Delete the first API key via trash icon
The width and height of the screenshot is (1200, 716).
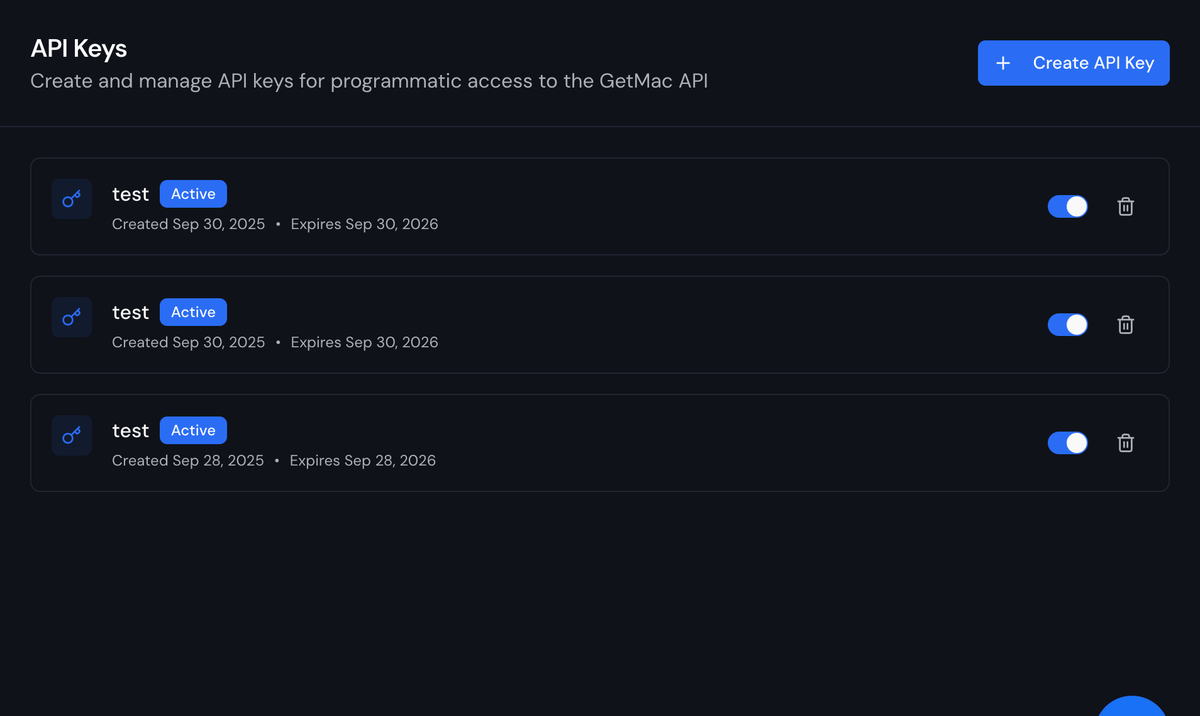pyautogui.click(x=1125, y=206)
